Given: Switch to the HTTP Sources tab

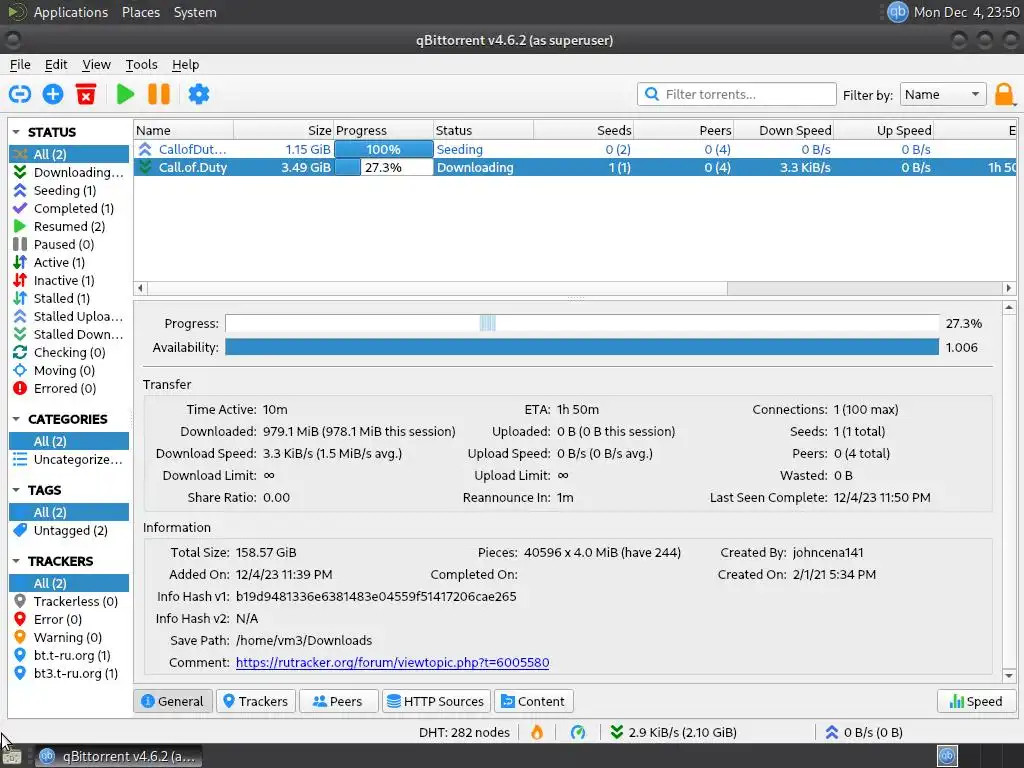Looking at the screenshot, I should (x=436, y=701).
